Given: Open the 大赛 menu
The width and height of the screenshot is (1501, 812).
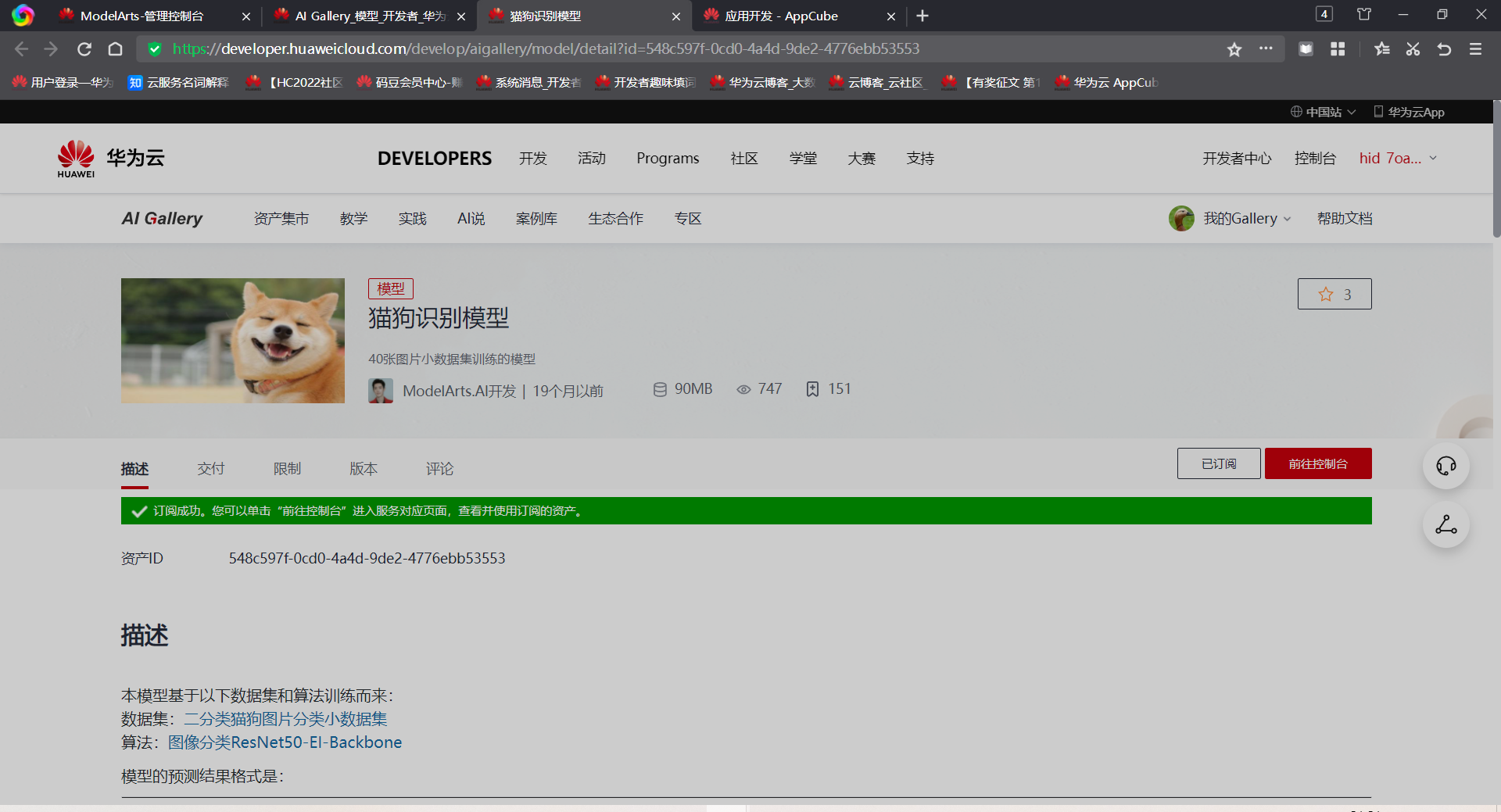Looking at the screenshot, I should [x=862, y=159].
